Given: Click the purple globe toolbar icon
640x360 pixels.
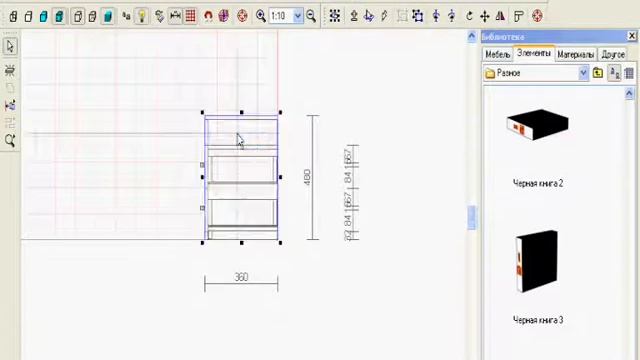Looking at the screenshot, I should pyautogui.click(x=224, y=16).
